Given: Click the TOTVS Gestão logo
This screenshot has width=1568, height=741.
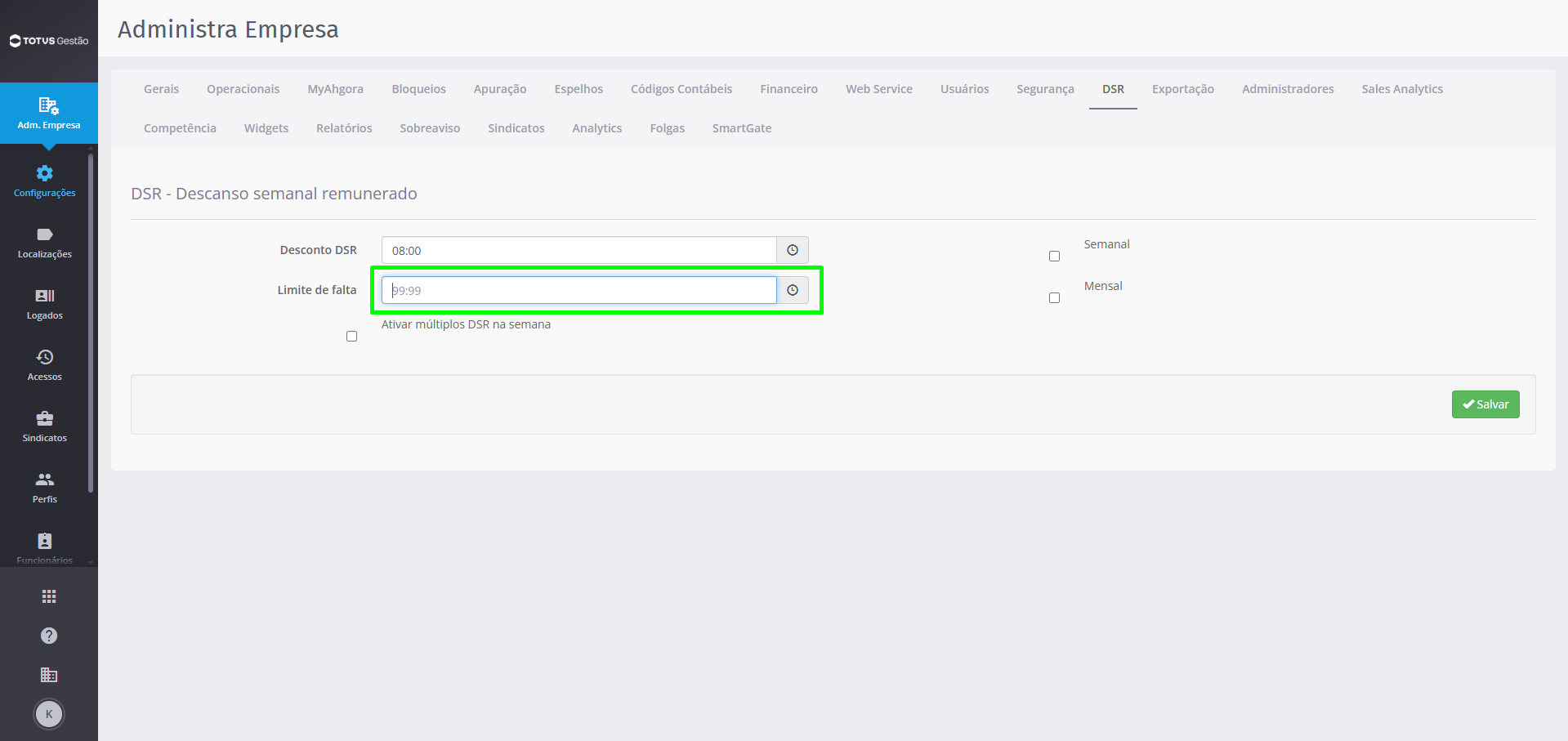Looking at the screenshot, I should [x=49, y=41].
